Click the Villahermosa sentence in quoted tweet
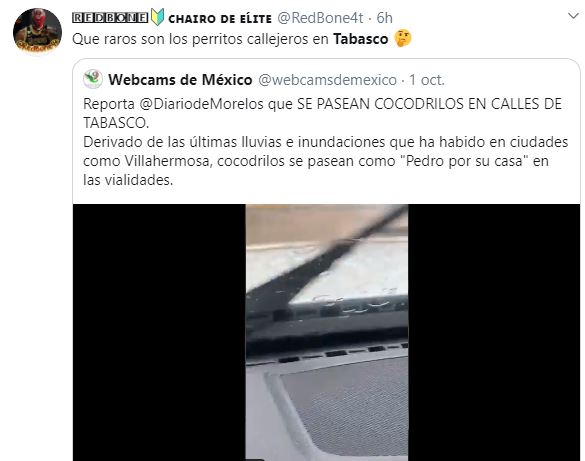This screenshot has width=585, height=461. coord(325,161)
